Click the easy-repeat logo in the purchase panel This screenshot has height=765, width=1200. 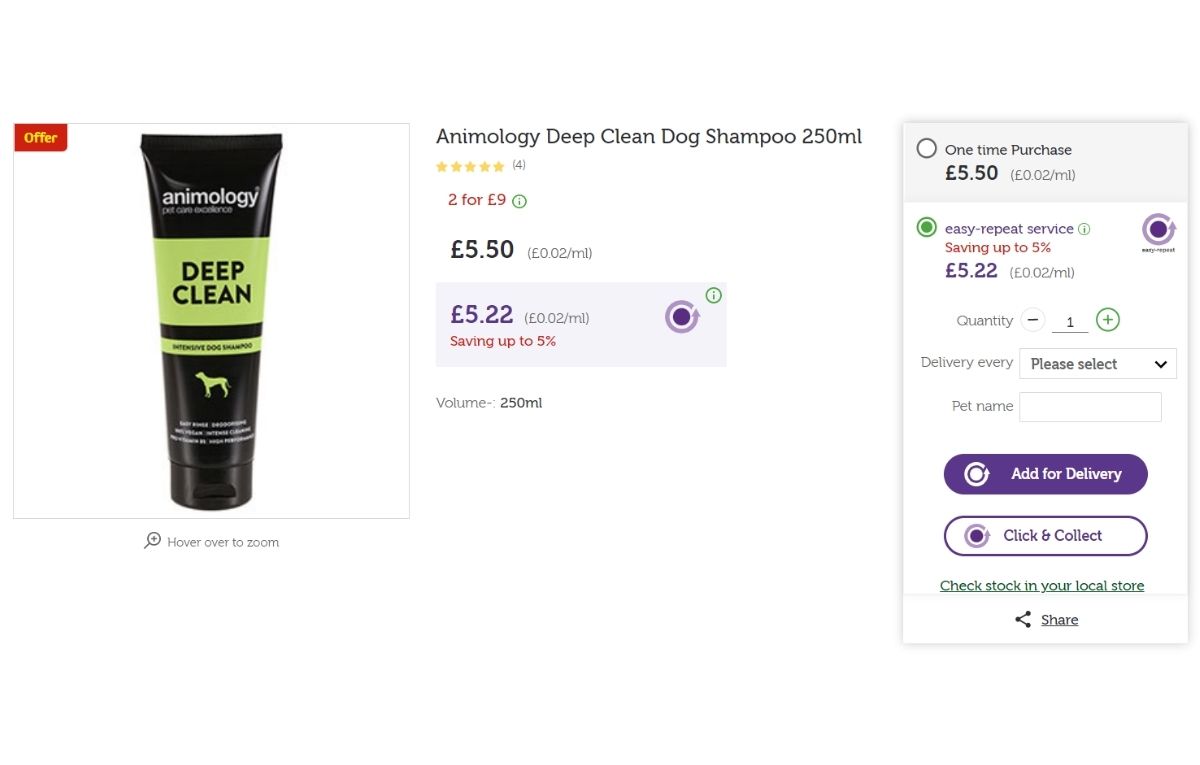[1159, 233]
